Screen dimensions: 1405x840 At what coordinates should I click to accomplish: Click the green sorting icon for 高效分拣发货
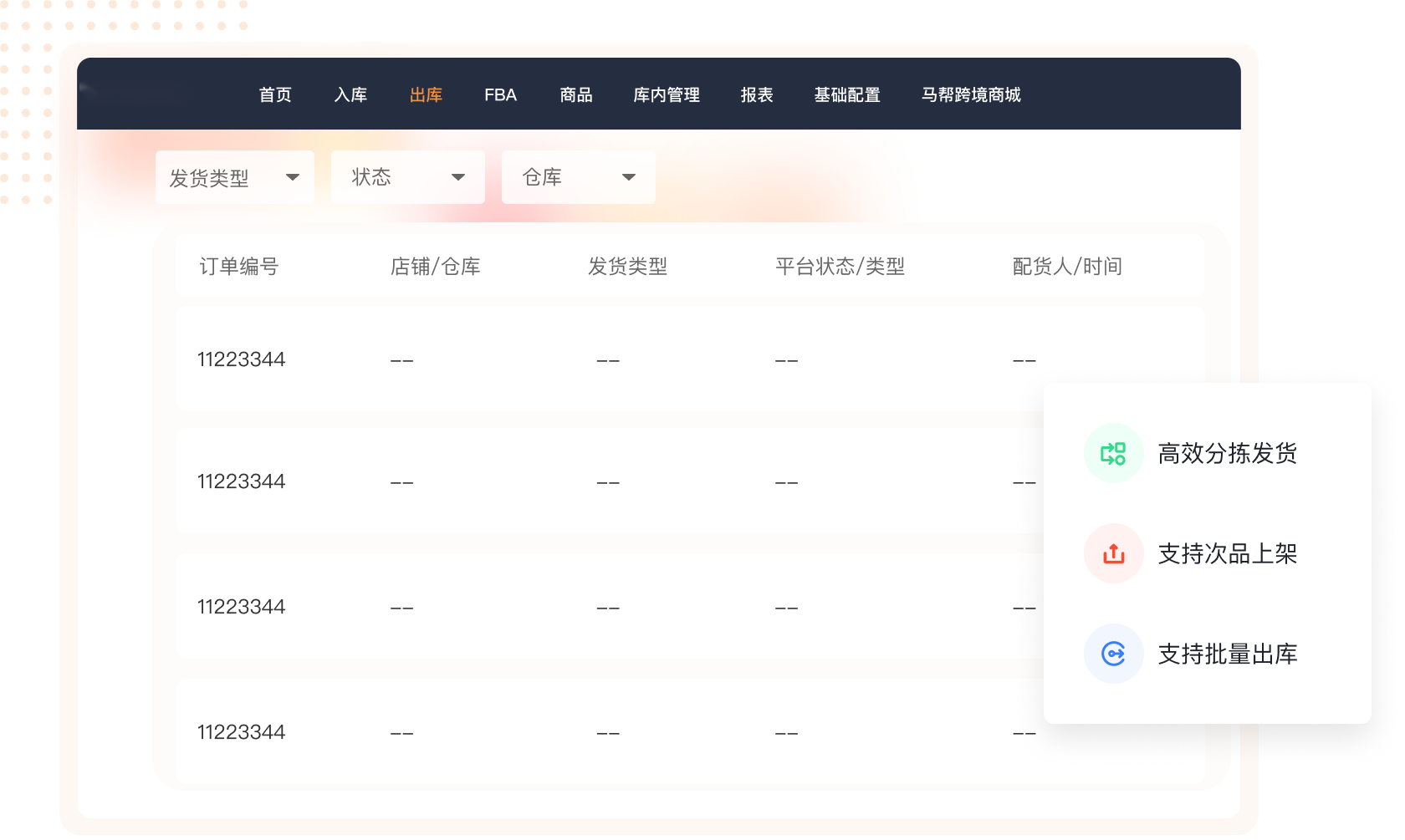click(x=1113, y=453)
